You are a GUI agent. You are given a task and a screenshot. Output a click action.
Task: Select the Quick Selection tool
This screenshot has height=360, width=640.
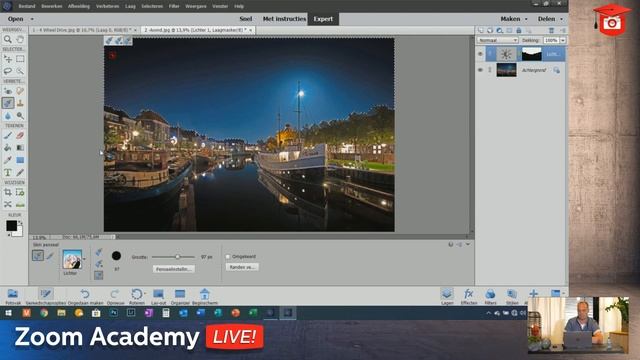20,71
